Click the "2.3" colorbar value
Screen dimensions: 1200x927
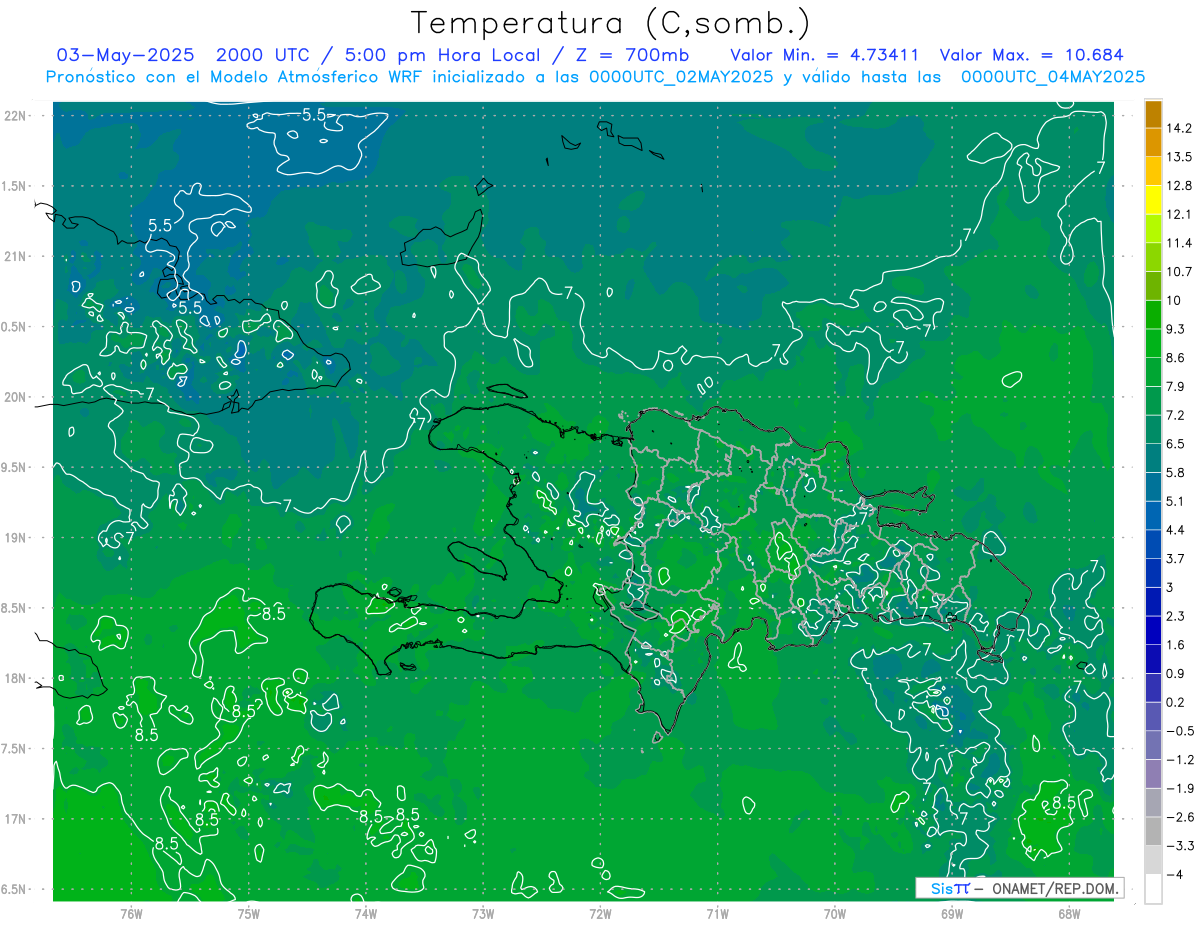pos(1176,616)
